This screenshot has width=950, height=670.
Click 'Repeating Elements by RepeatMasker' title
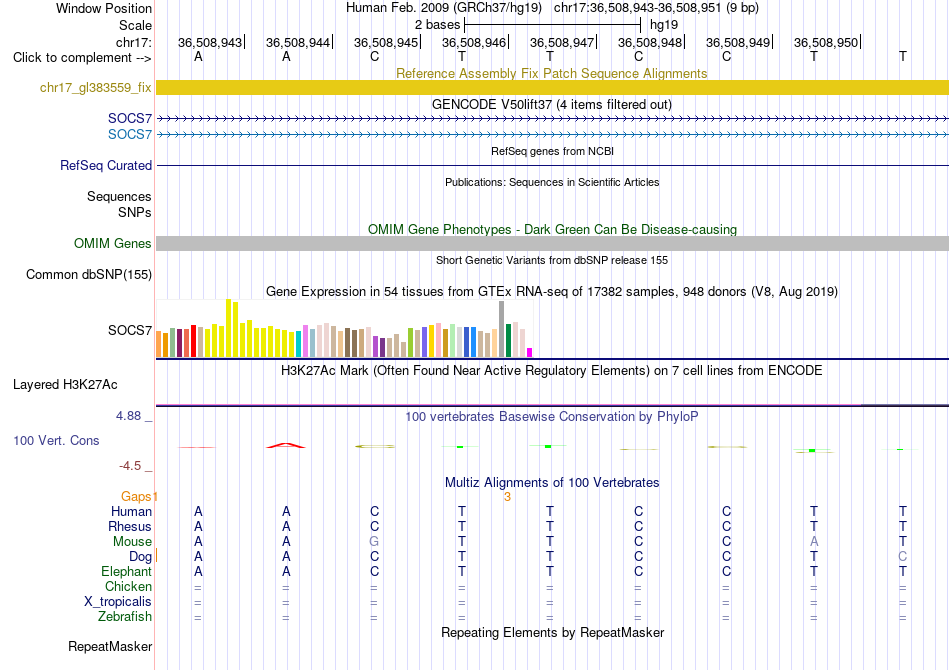(x=552, y=632)
